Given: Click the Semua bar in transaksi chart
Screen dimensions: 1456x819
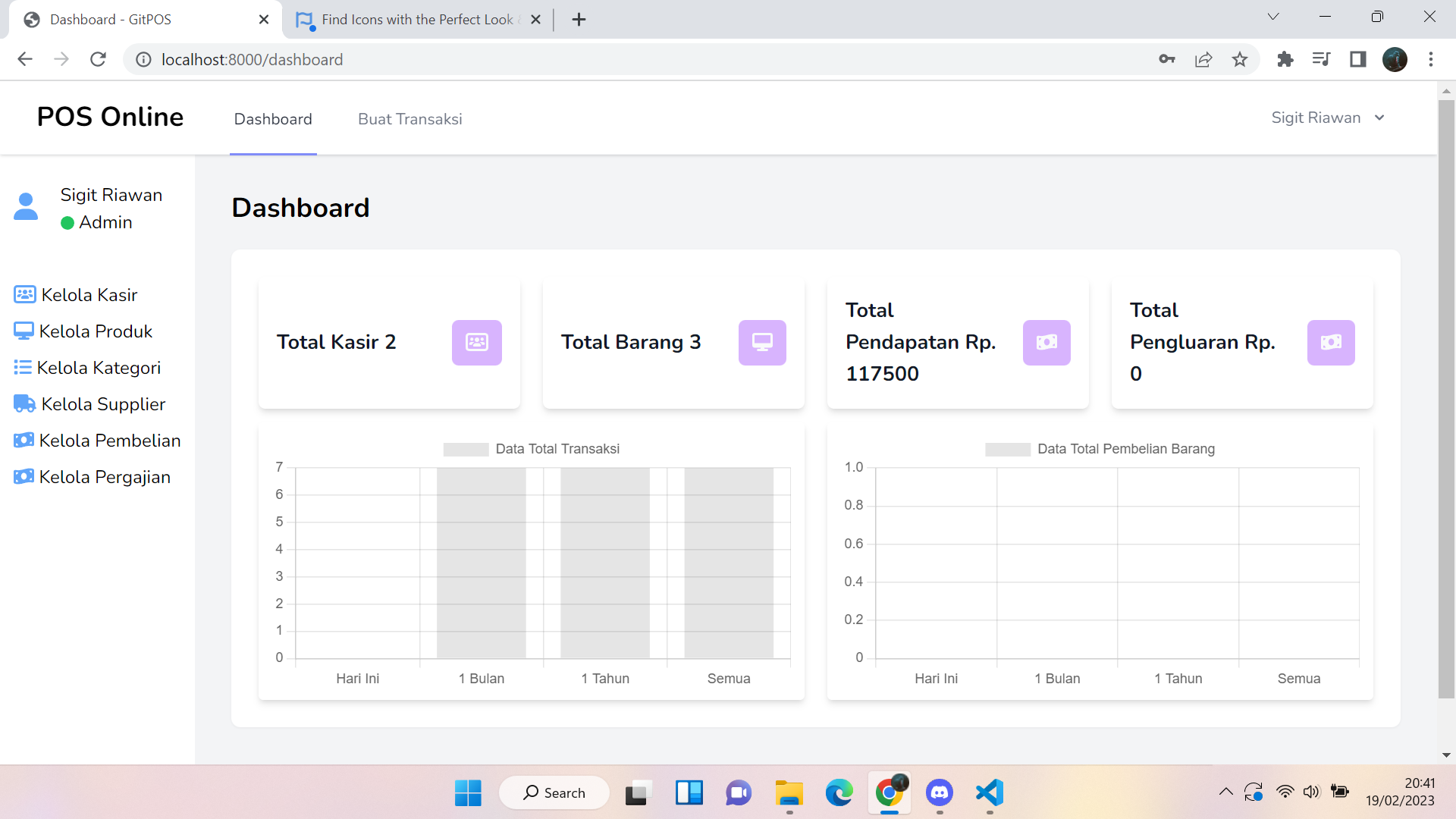Looking at the screenshot, I should pyautogui.click(x=729, y=563).
